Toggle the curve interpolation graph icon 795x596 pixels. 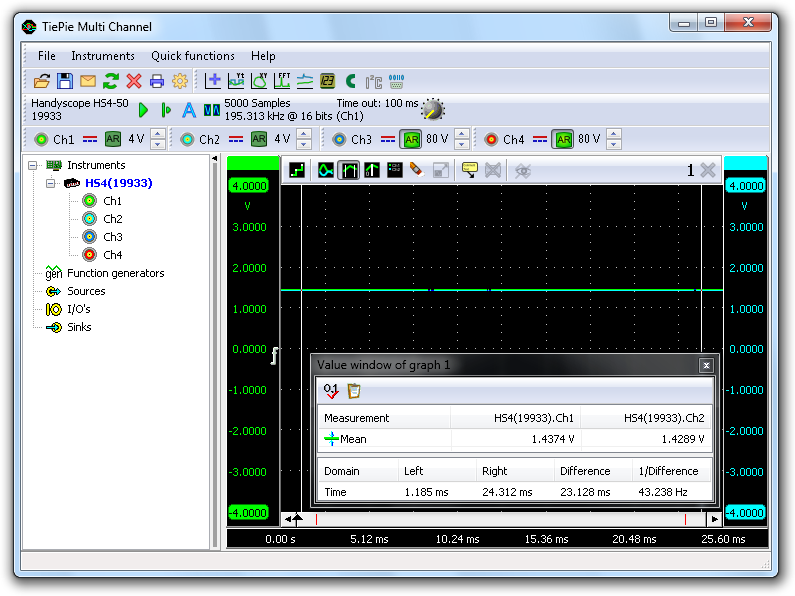tap(326, 170)
